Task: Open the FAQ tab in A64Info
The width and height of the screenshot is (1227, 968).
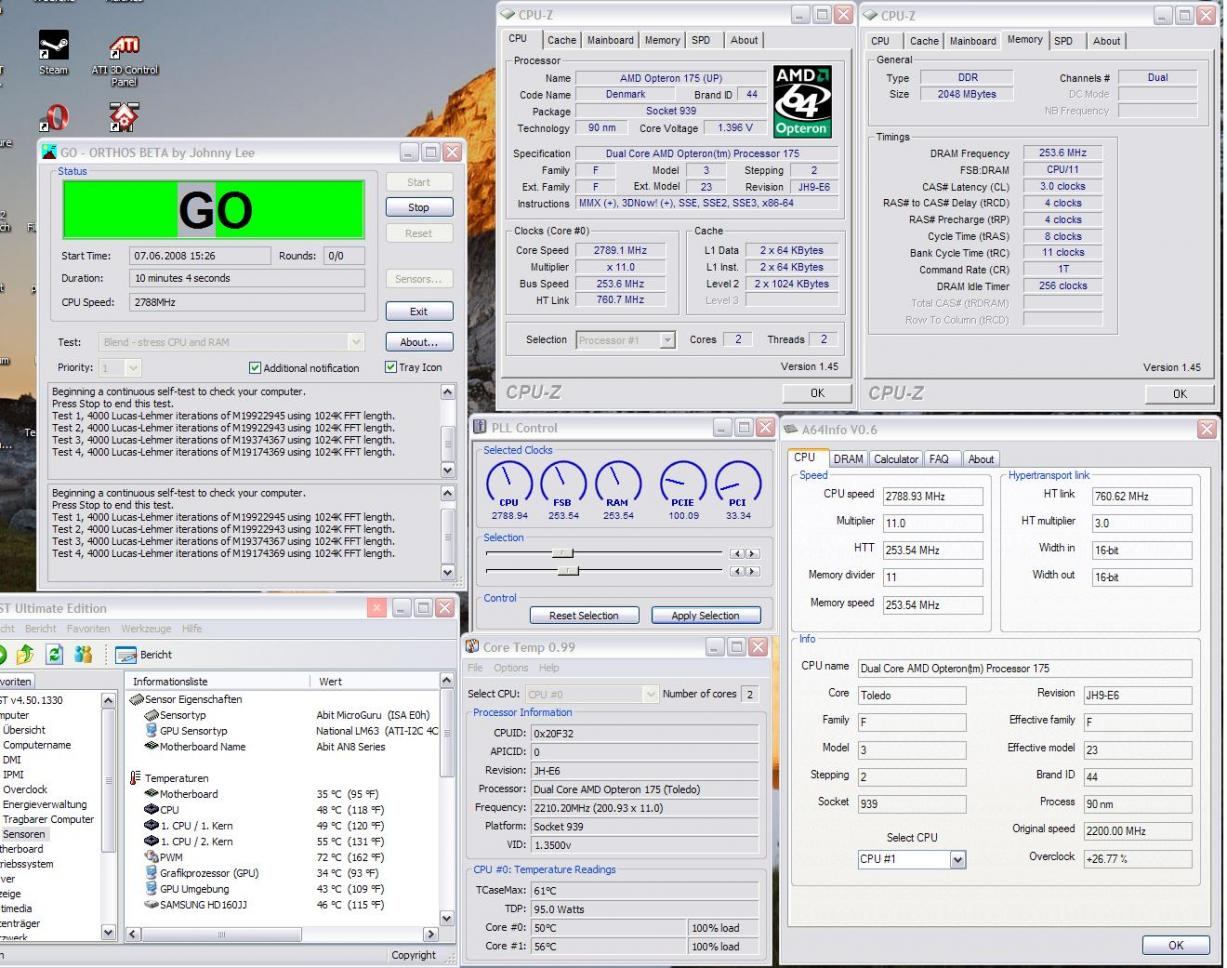Action: coord(938,459)
